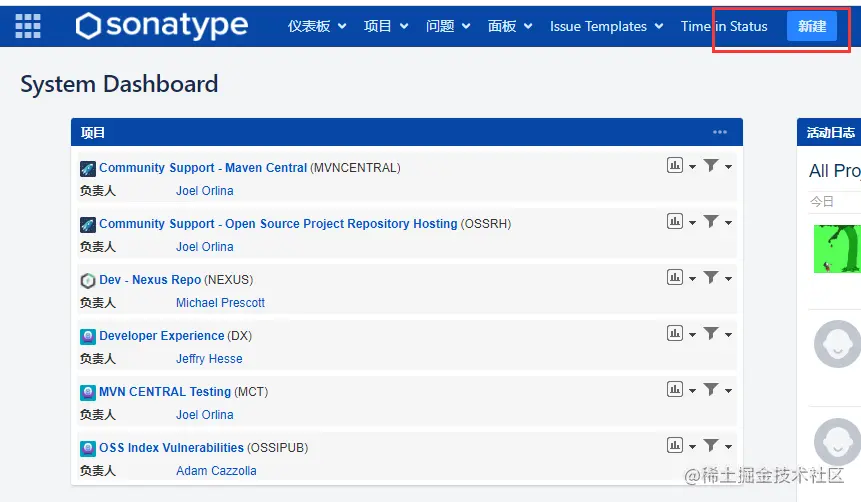Open the 项目 gadget options ellipsis
Image resolution: width=861 pixels, height=502 pixels.
pos(719,132)
